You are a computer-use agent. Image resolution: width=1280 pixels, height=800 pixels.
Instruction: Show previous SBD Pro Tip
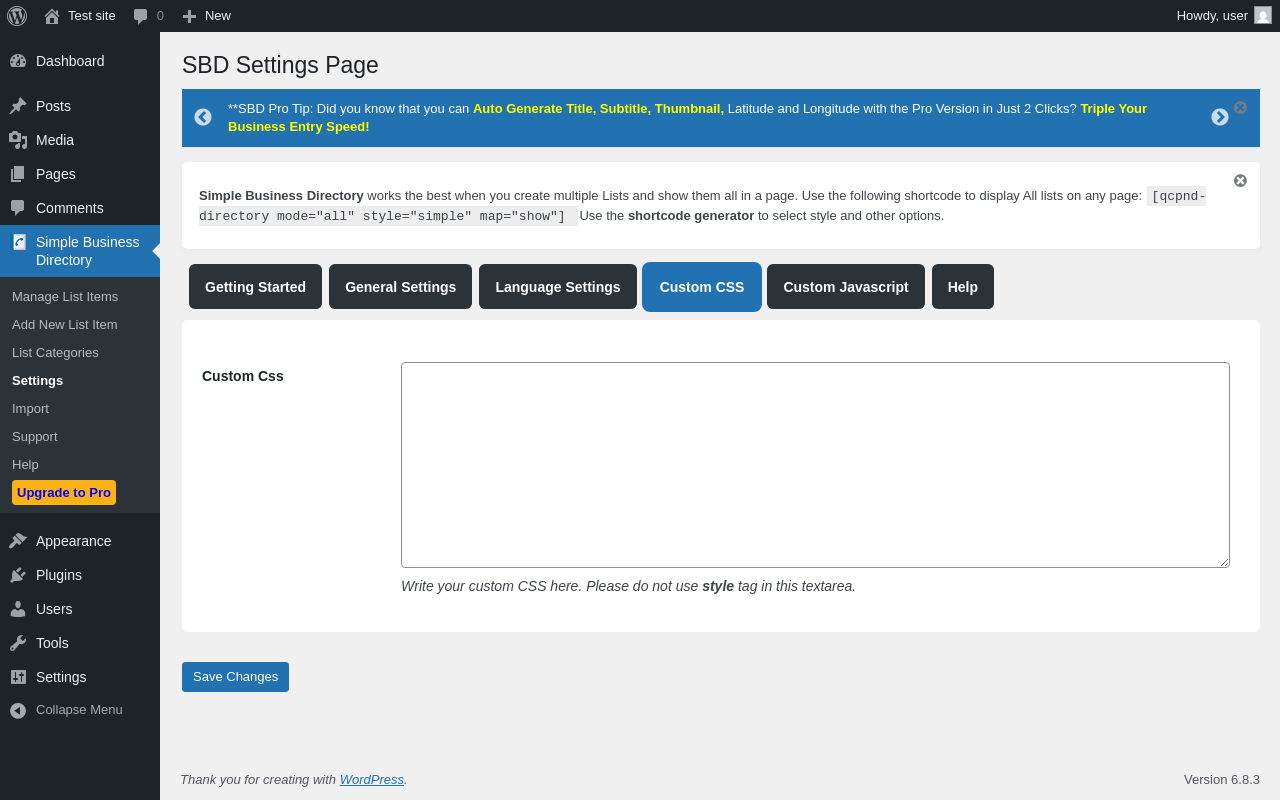click(x=203, y=117)
